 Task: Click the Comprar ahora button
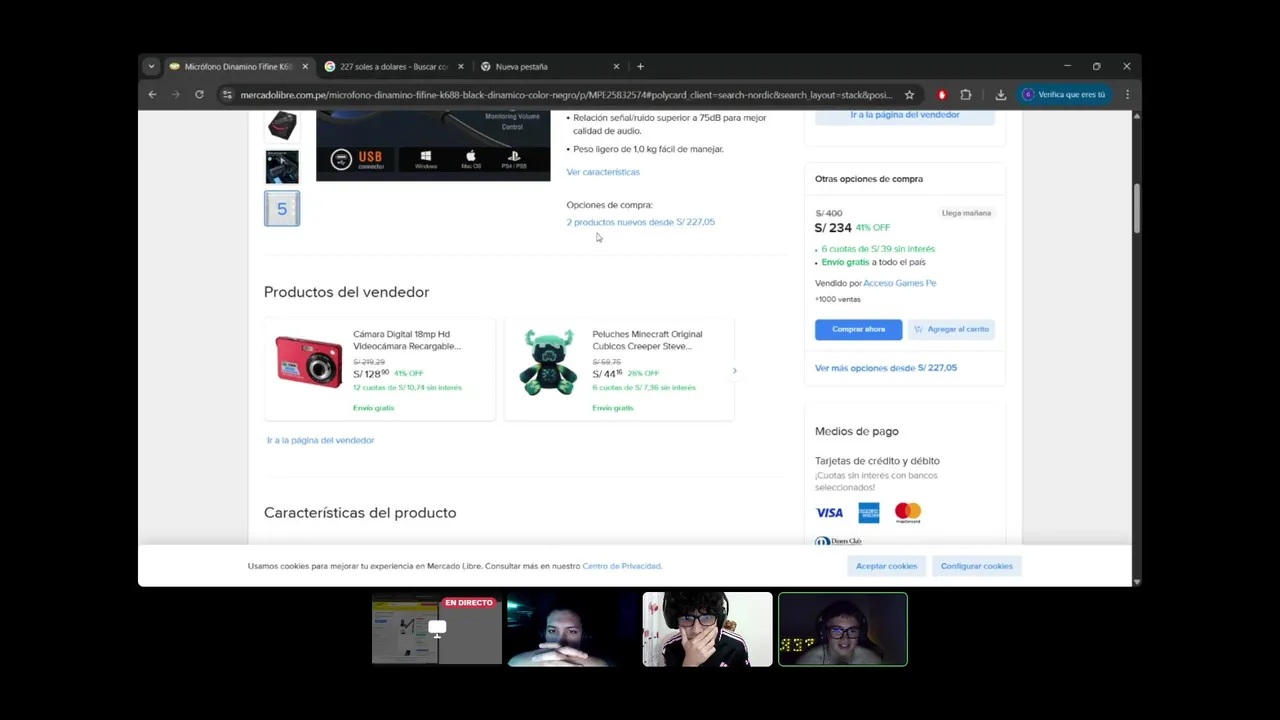click(x=859, y=329)
